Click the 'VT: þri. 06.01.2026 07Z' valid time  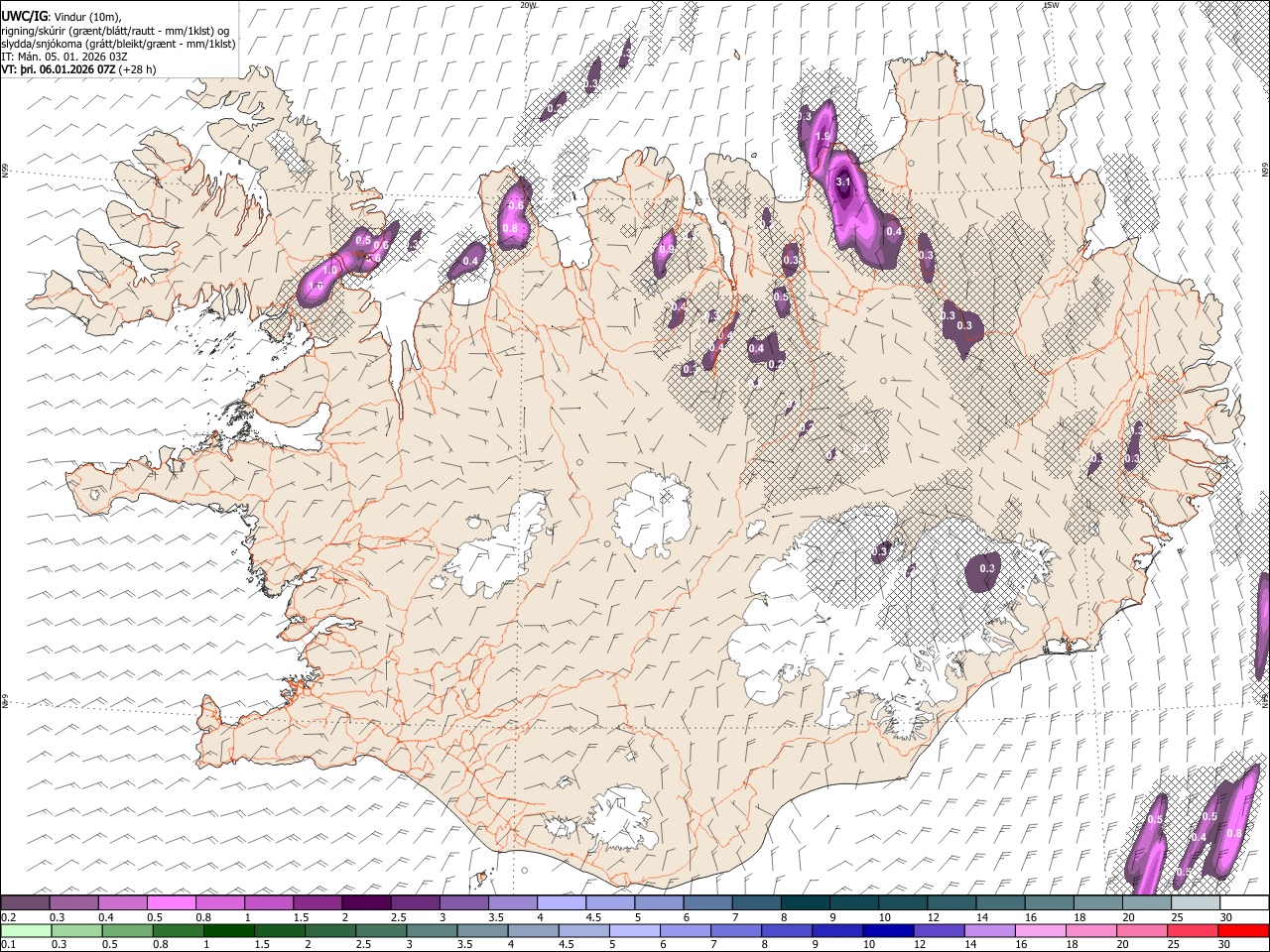coord(59,69)
